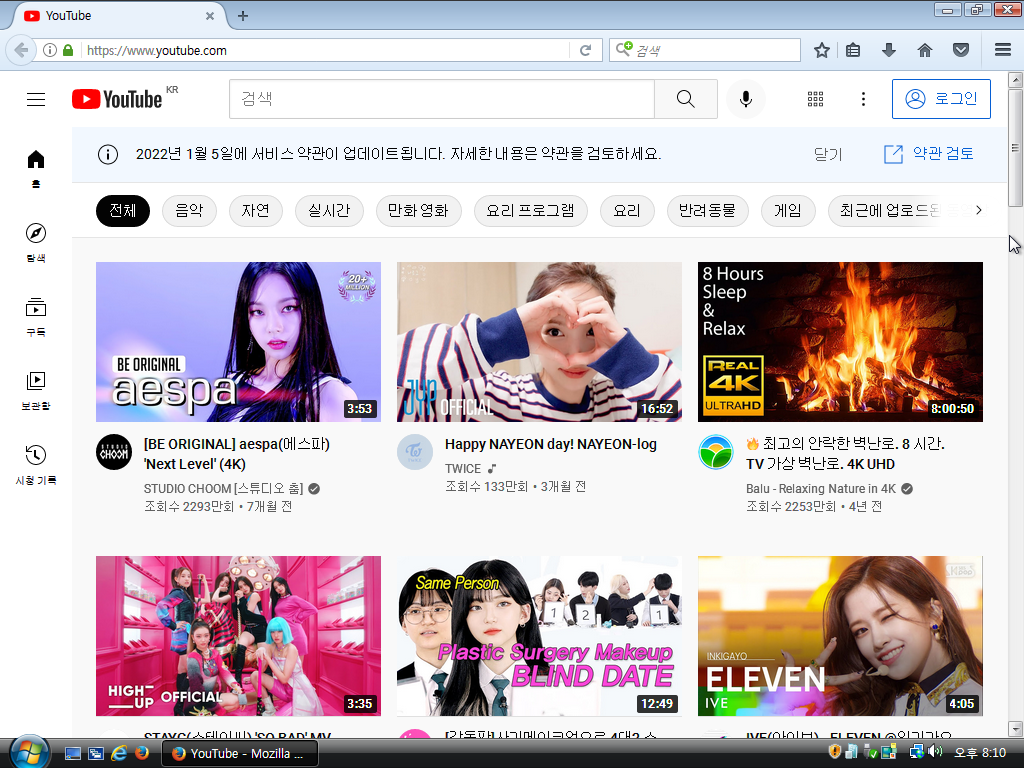Show more filter chips with right chevron
The width and height of the screenshot is (1024, 768).
(978, 210)
